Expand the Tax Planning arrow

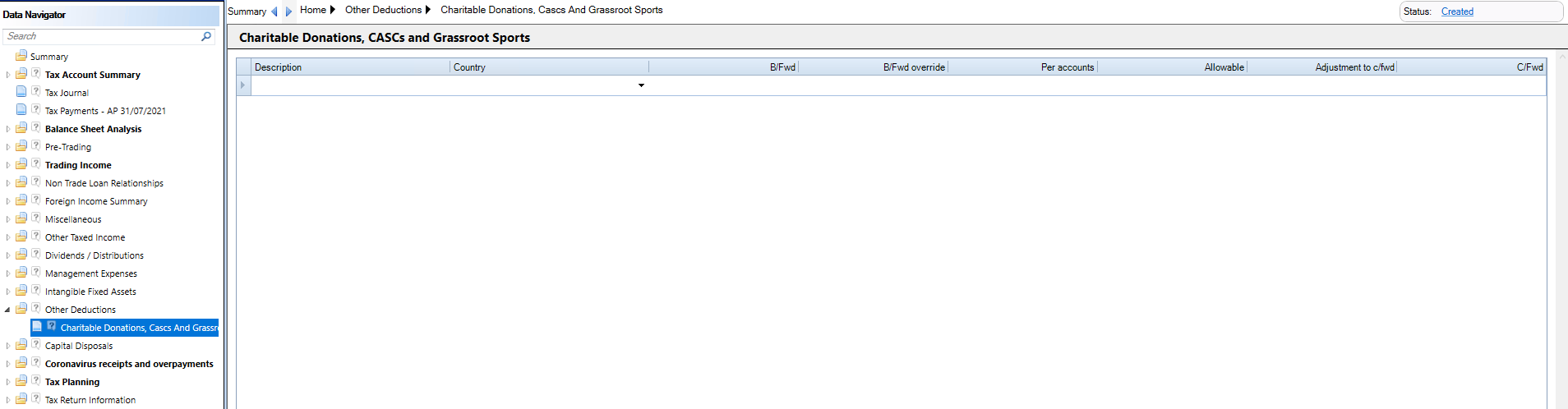coord(8,382)
